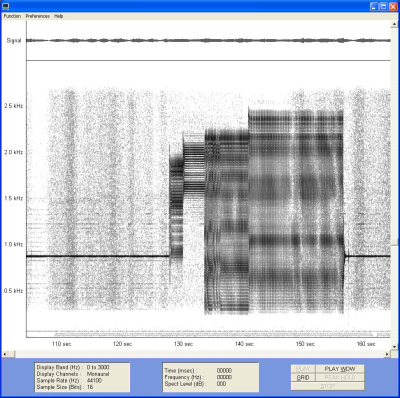Maximize the spectrogram window
This screenshot has height=398, width=400.
(x=384, y=6)
